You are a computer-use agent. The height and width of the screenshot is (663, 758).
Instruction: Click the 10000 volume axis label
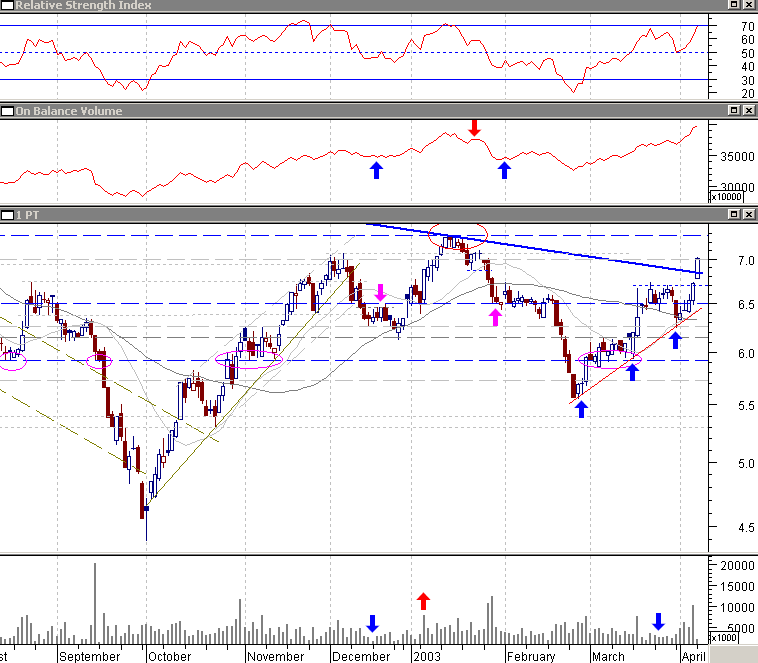click(x=737, y=607)
